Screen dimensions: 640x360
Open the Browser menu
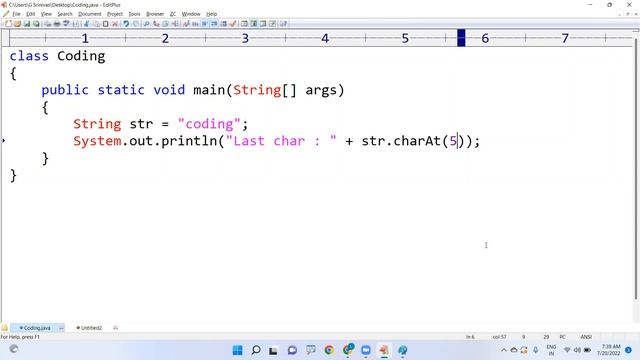click(x=155, y=14)
